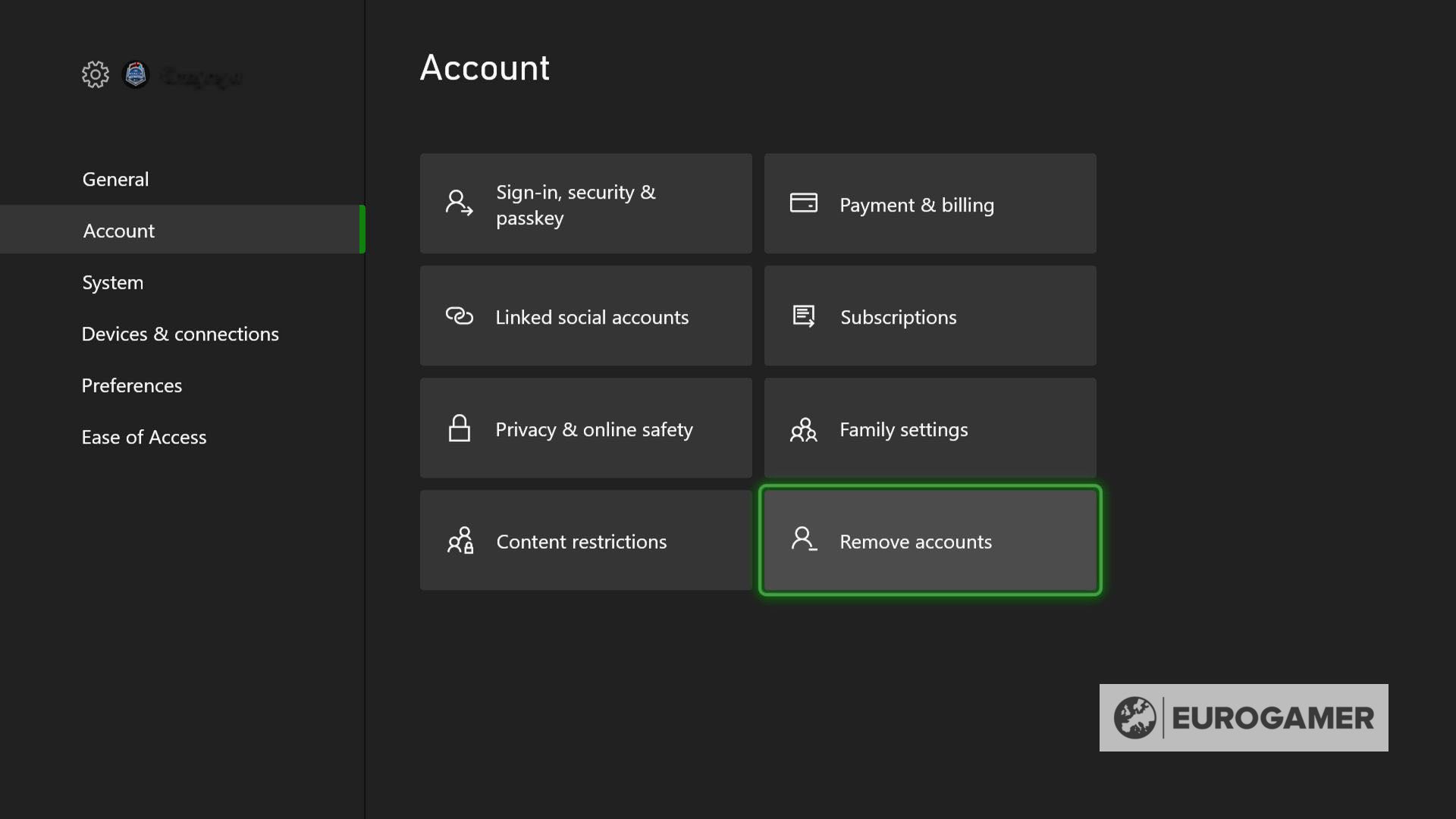Open Devices & connections settings
Image resolution: width=1456 pixels, height=819 pixels.
tap(180, 334)
